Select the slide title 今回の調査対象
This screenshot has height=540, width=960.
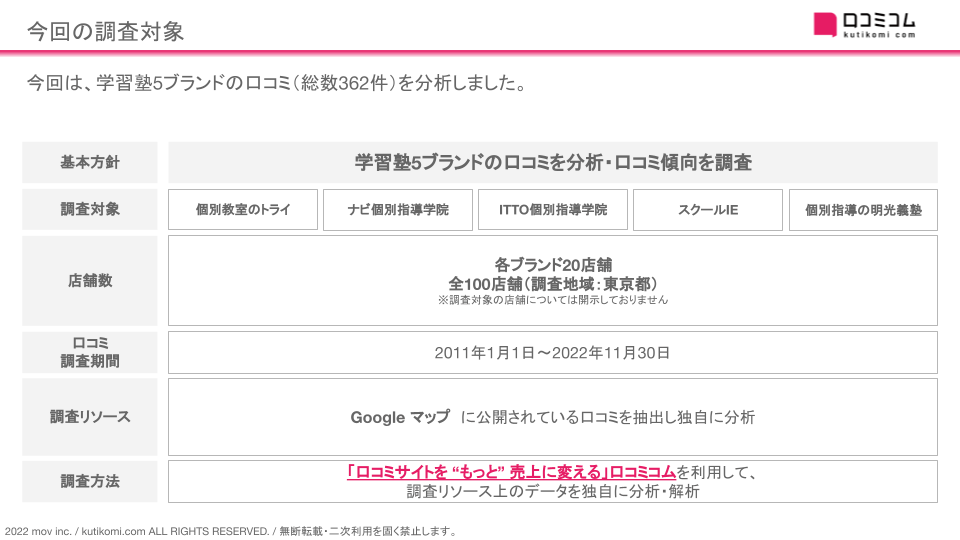coord(105,32)
